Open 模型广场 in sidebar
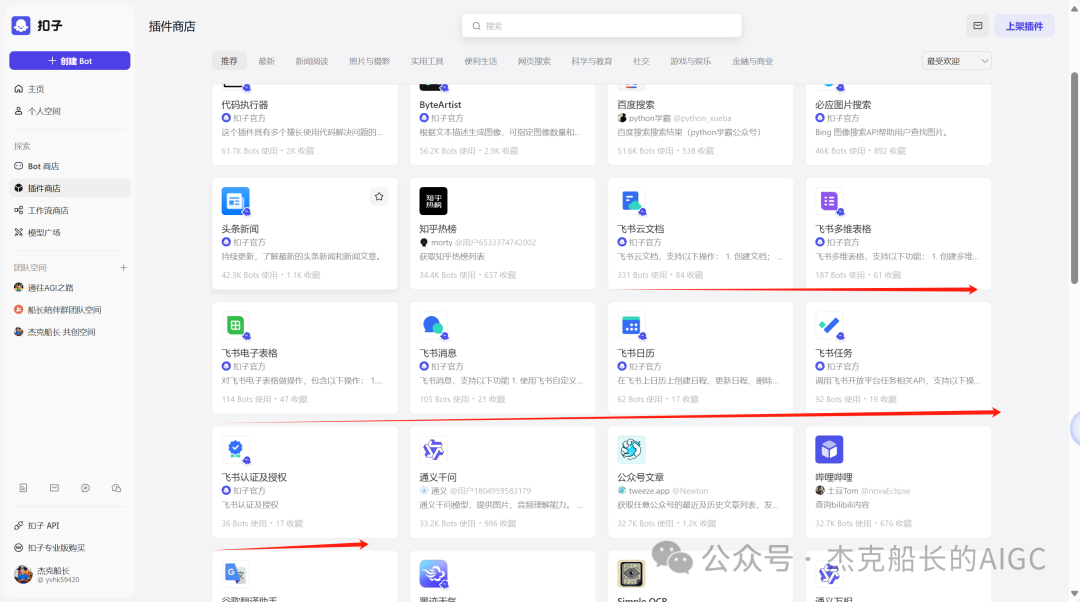The image size is (1080, 602). [70, 232]
